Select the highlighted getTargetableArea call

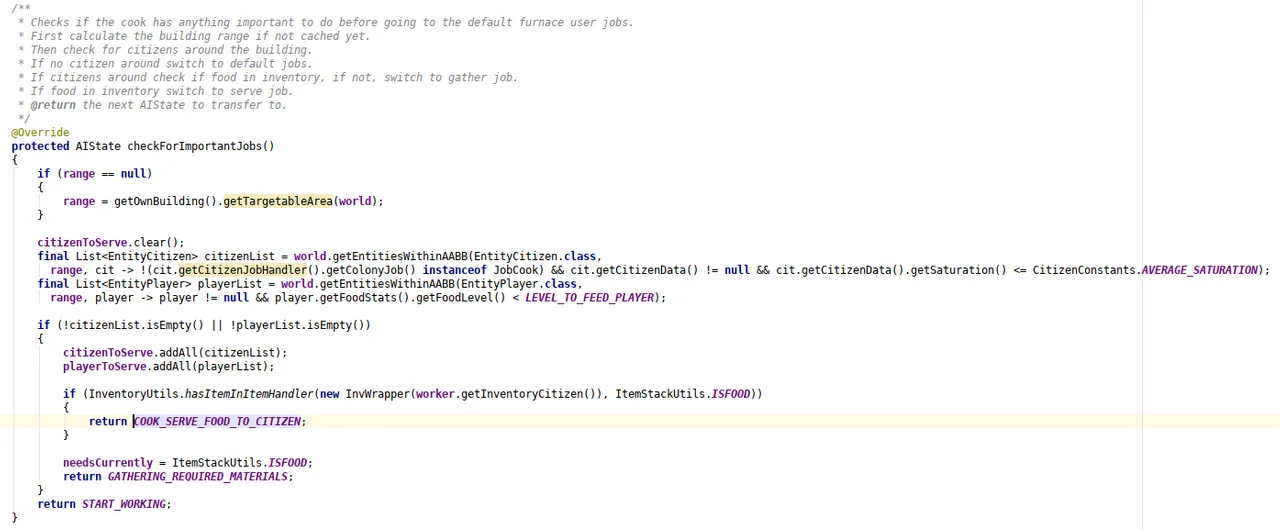click(278, 201)
